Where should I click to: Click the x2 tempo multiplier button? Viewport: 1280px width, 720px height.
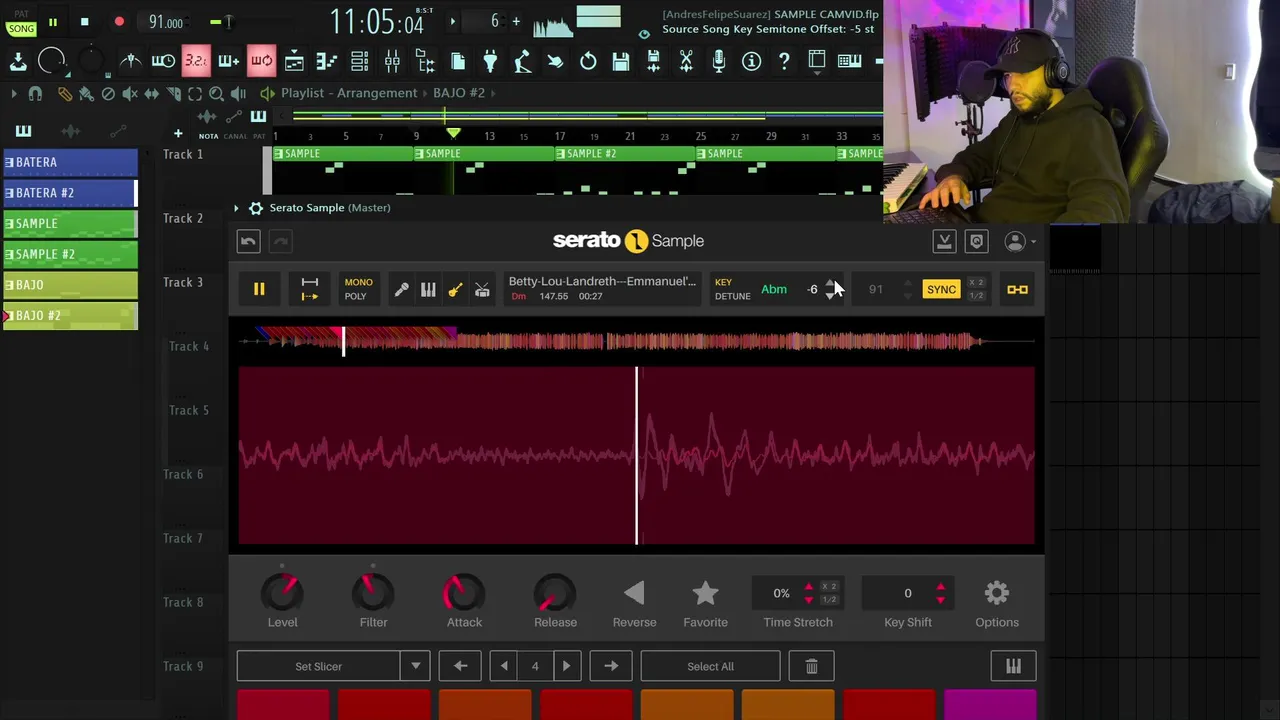976,283
